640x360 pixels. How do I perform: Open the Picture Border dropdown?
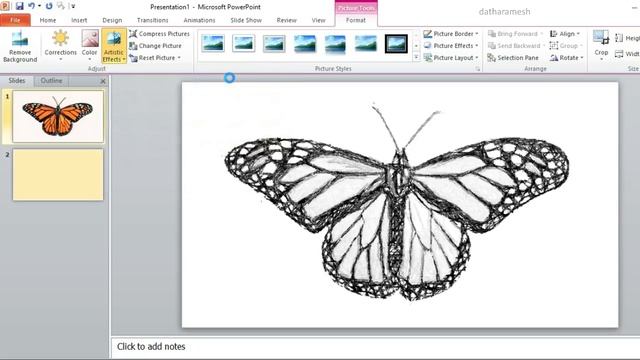(x=451, y=34)
